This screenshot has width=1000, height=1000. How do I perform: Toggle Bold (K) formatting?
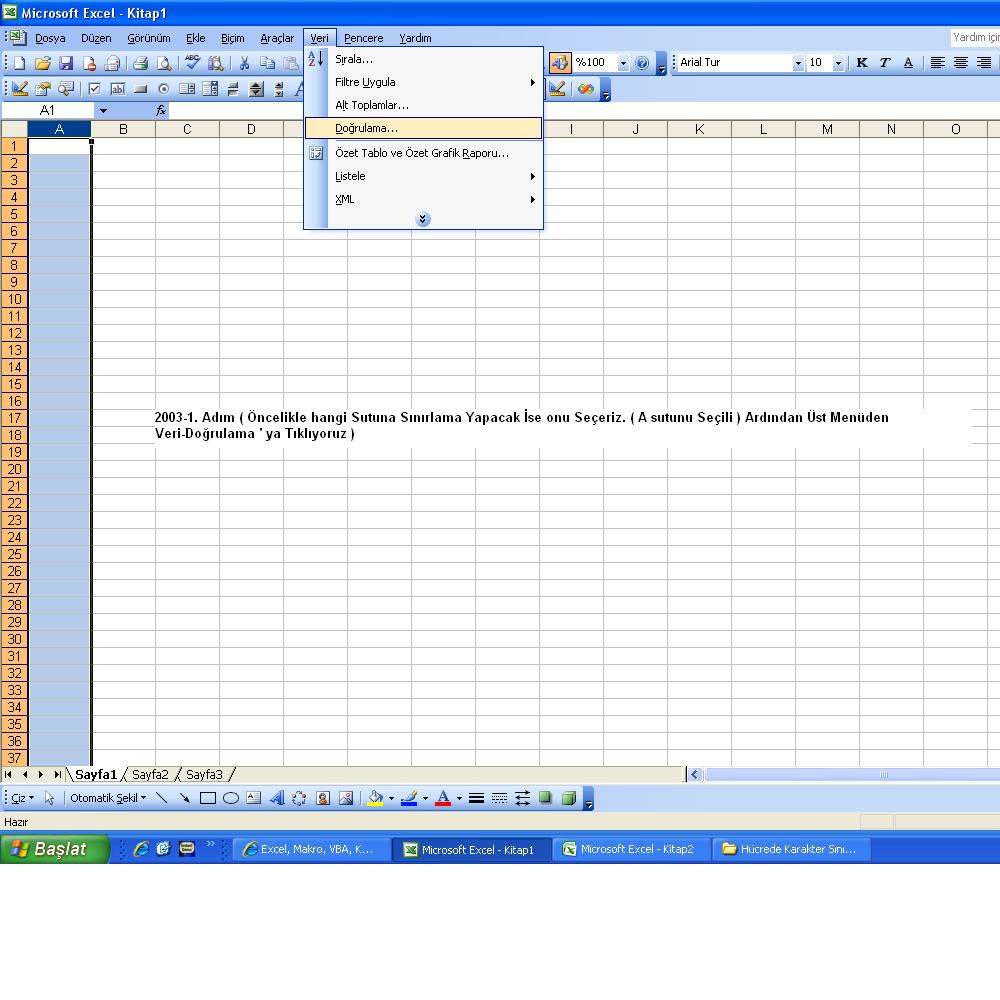pos(862,62)
